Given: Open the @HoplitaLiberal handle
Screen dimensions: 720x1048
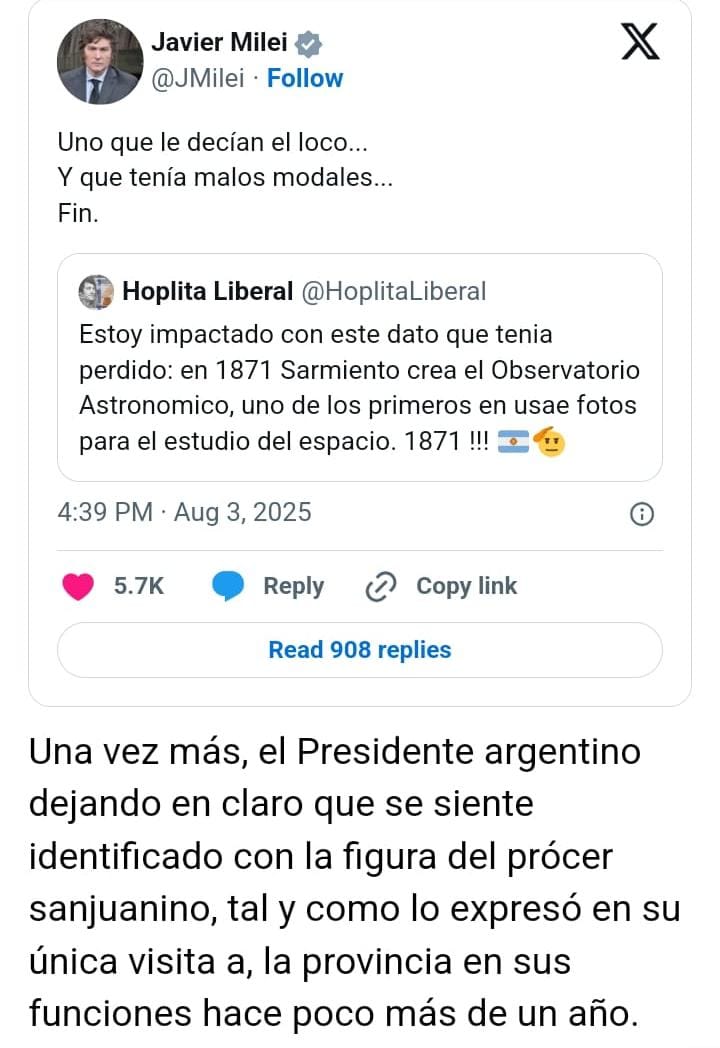Looking at the screenshot, I should click(x=393, y=291).
